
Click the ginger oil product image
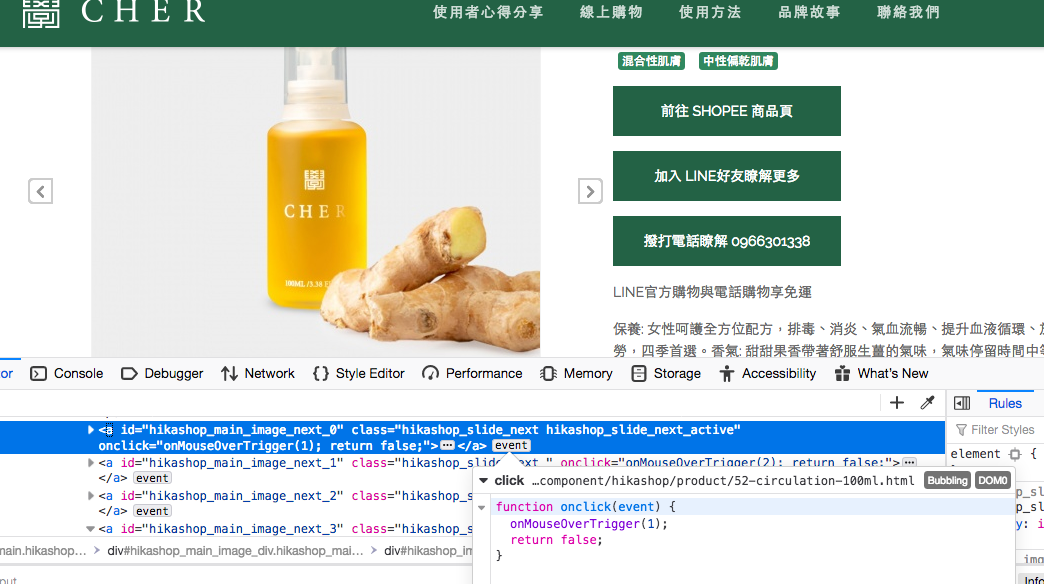316,202
